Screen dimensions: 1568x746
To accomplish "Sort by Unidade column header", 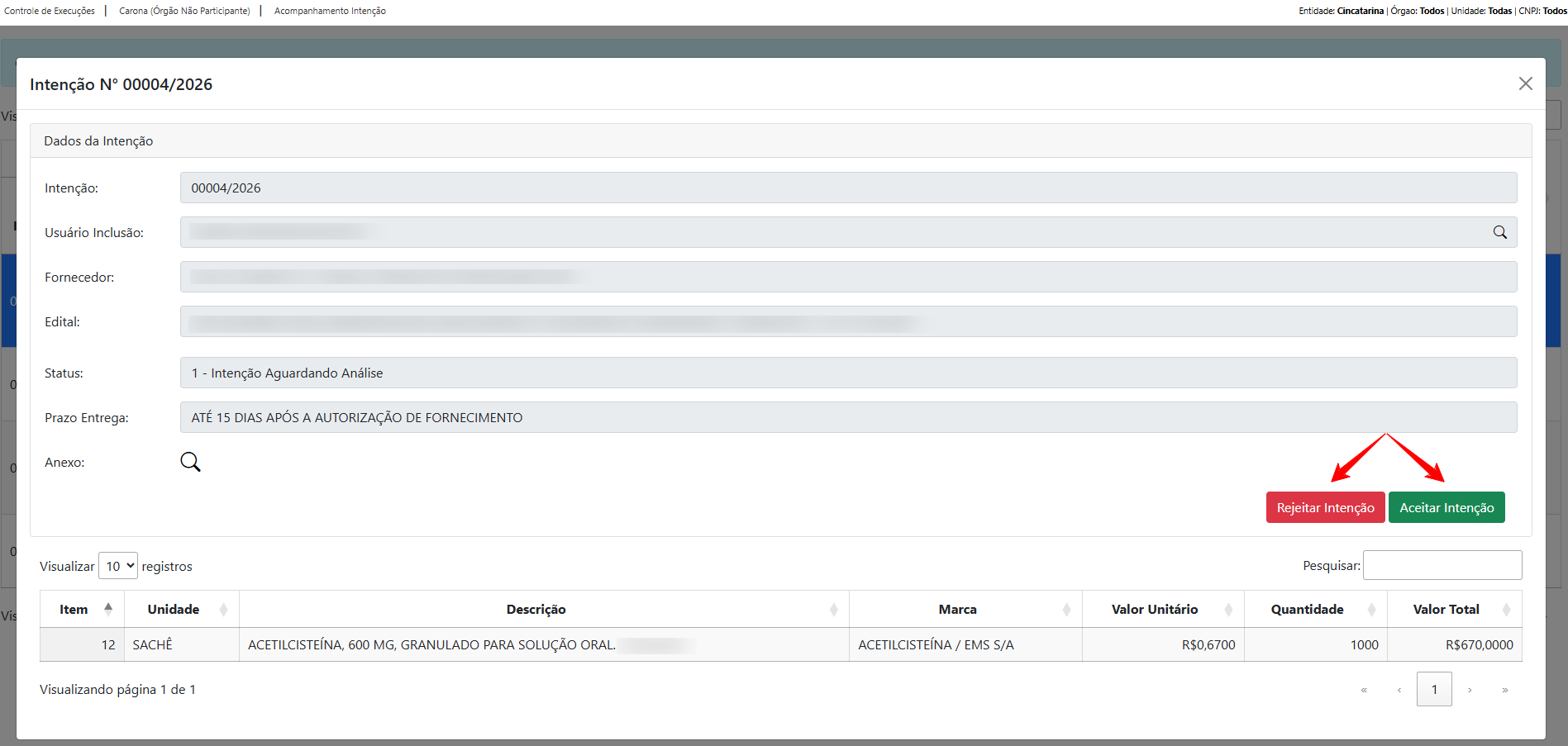I will coord(174,609).
